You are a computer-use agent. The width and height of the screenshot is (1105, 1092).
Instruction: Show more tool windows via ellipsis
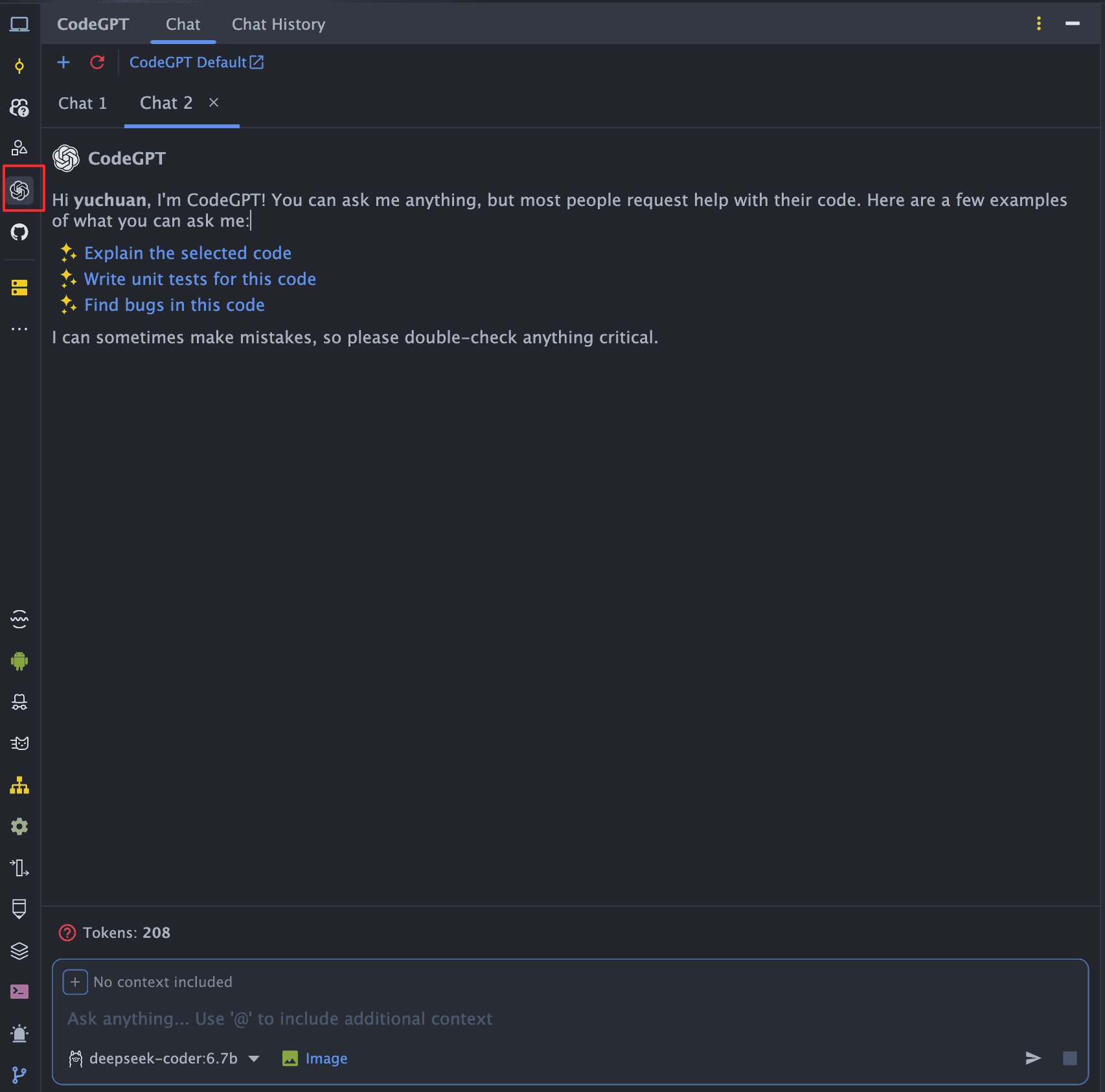click(x=19, y=329)
